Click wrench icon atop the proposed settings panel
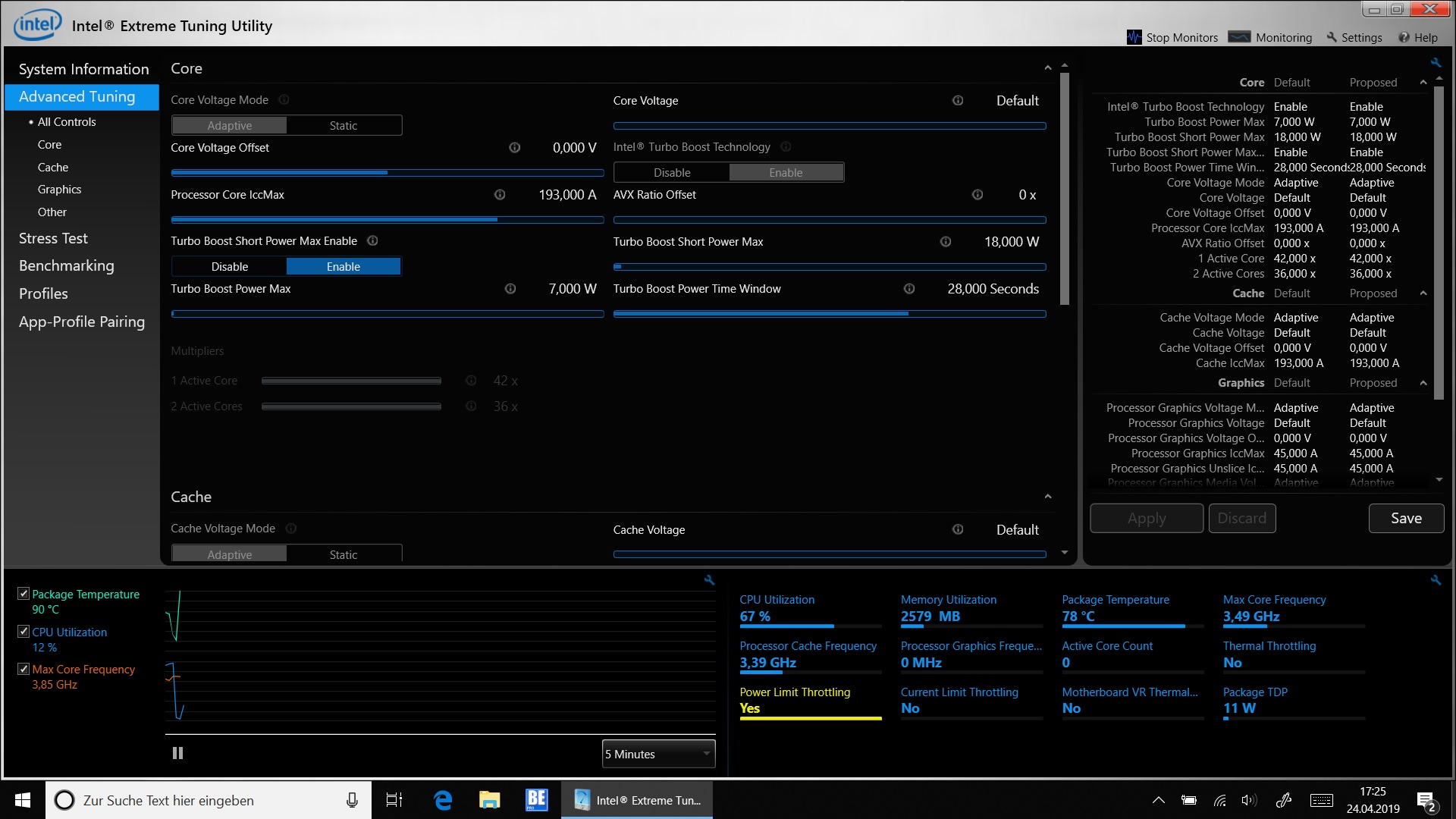1456x819 pixels. (1436, 62)
